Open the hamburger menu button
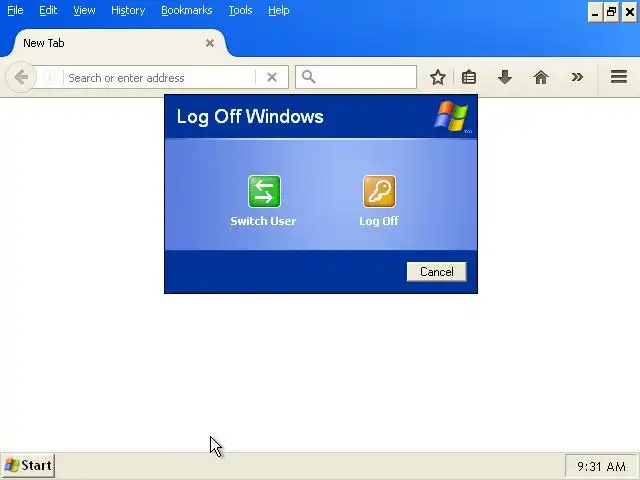Viewport: 640px width, 480px height. coord(619,76)
